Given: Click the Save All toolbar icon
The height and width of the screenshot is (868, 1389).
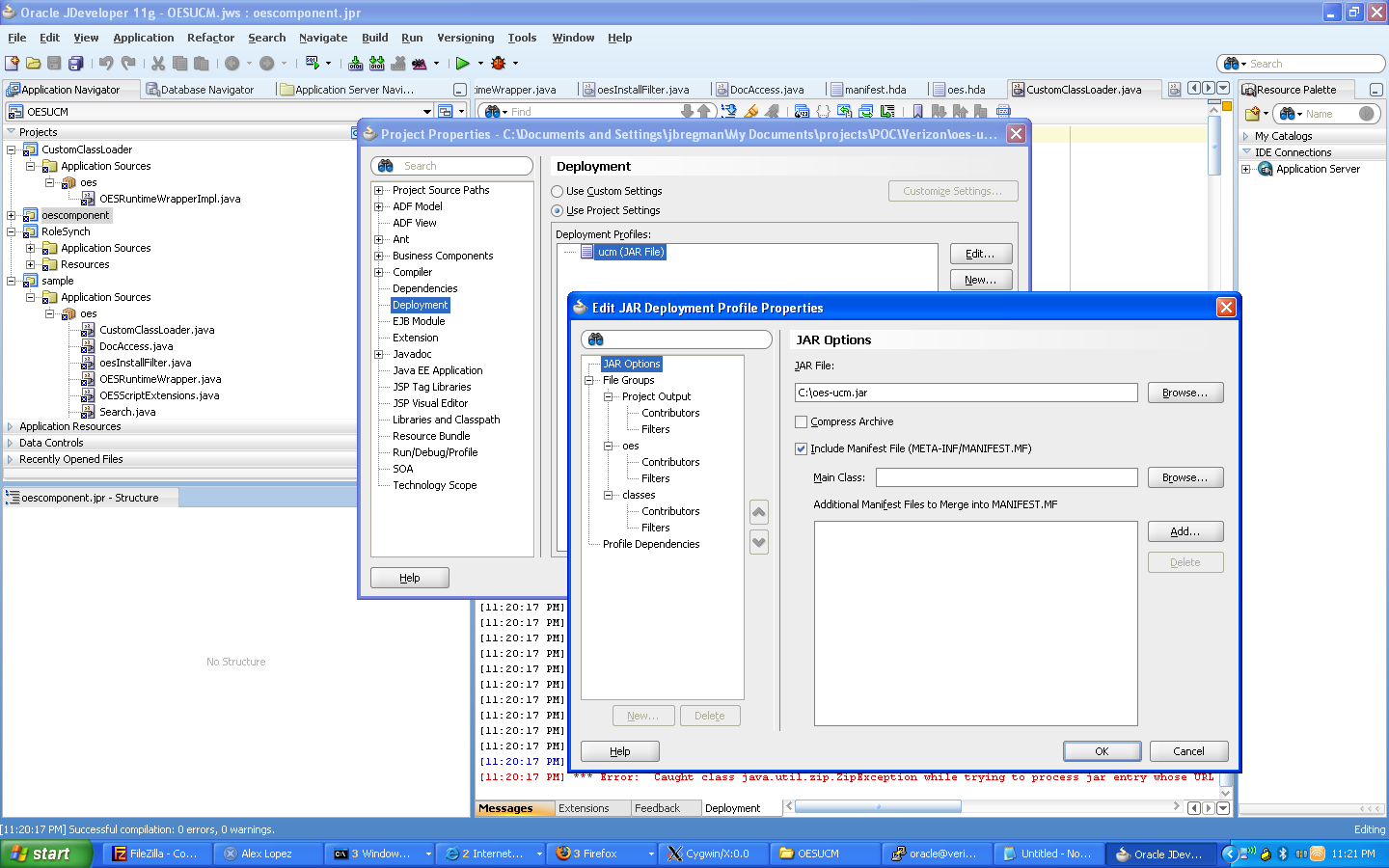Looking at the screenshot, I should pyautogui.click(x=76, y=64).
